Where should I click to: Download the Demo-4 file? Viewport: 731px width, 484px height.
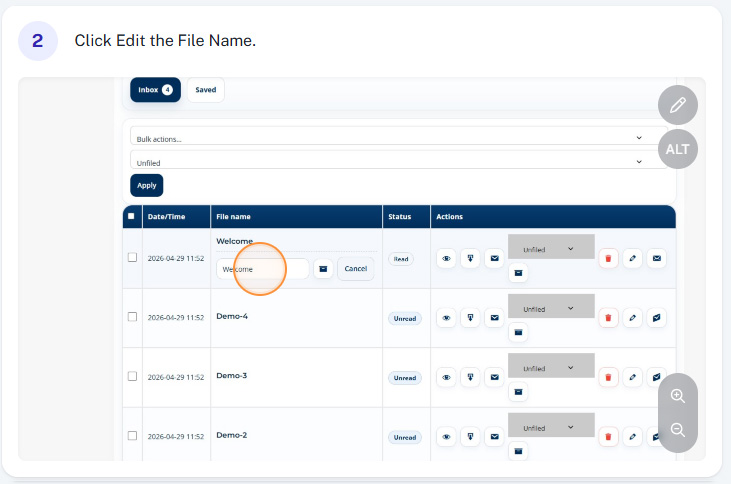470,318
